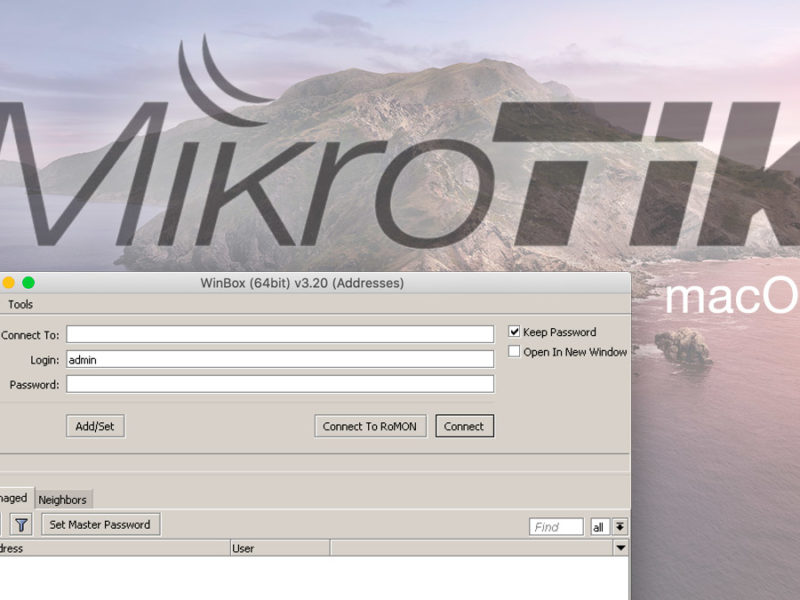Uncheck the Keep Password checkbox
The height and width of the screenshot is (600, 800).
coord(514,332)
